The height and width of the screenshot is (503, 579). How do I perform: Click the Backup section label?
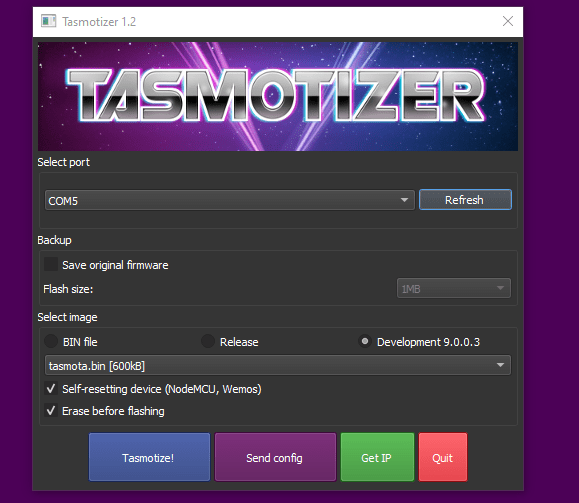(x=54, y=240)
